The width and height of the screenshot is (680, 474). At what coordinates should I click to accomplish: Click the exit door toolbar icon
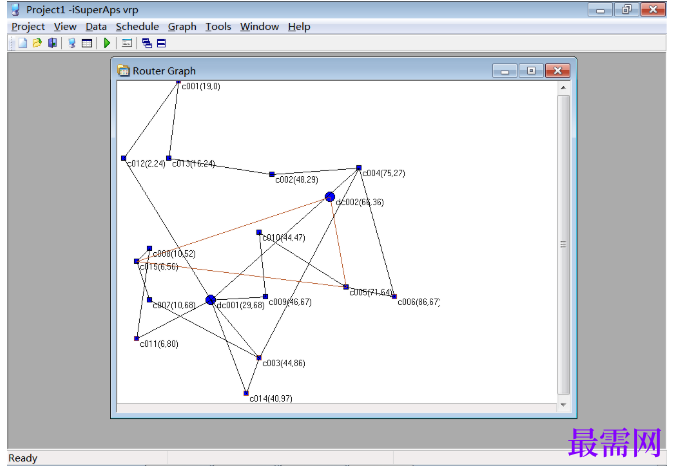(x=52, y=43)
